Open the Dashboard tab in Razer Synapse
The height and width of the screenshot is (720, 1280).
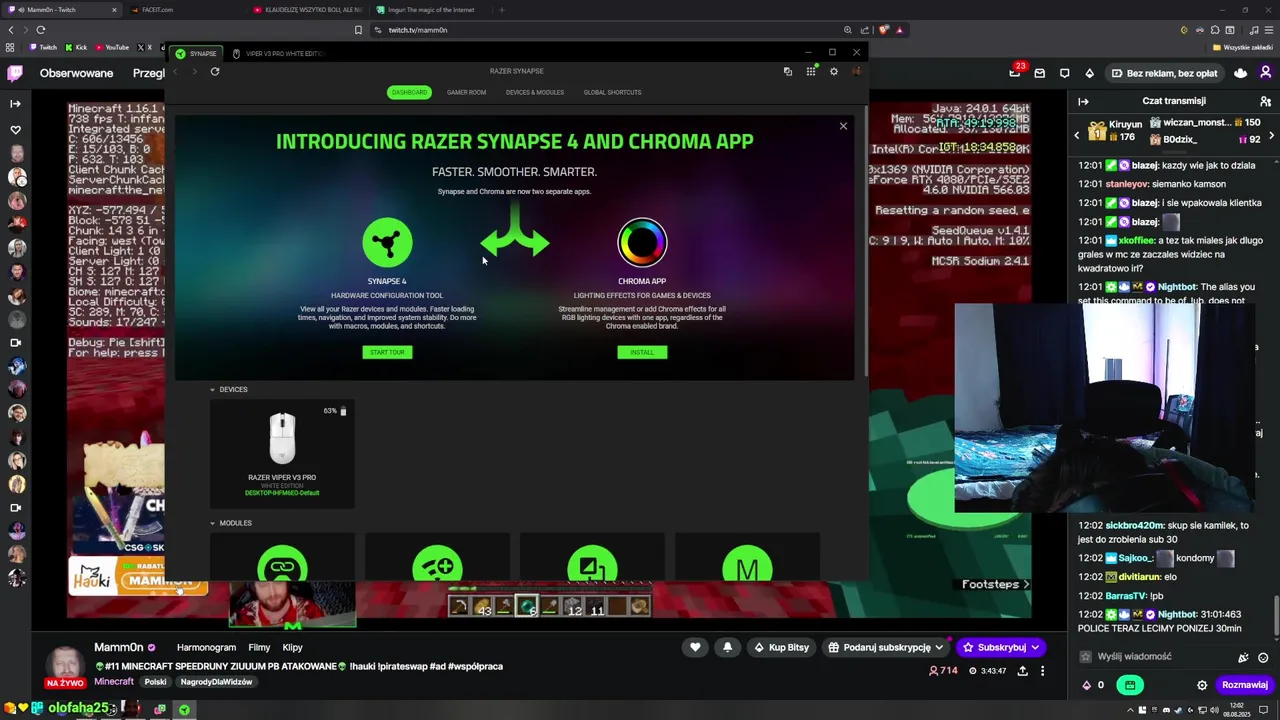(409, 92)
